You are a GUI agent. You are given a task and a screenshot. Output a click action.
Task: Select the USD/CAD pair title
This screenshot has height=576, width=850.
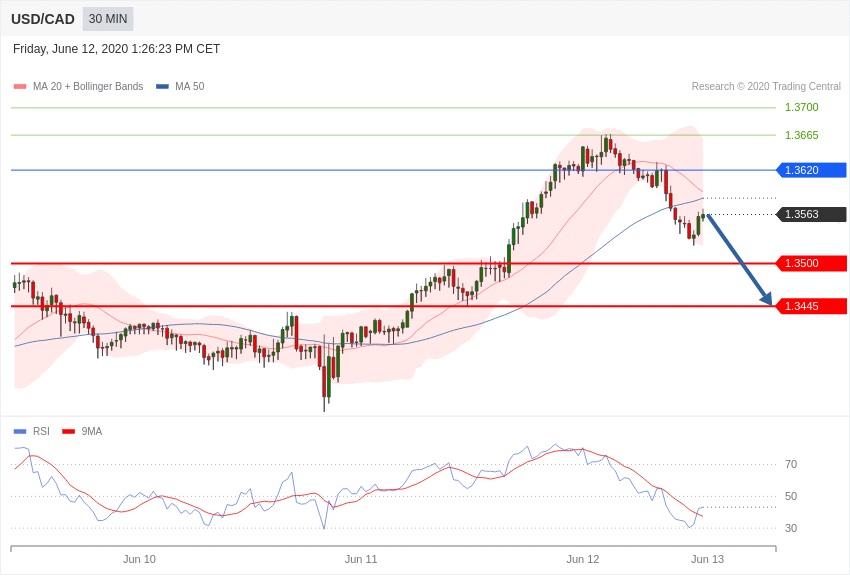[43, 19]
